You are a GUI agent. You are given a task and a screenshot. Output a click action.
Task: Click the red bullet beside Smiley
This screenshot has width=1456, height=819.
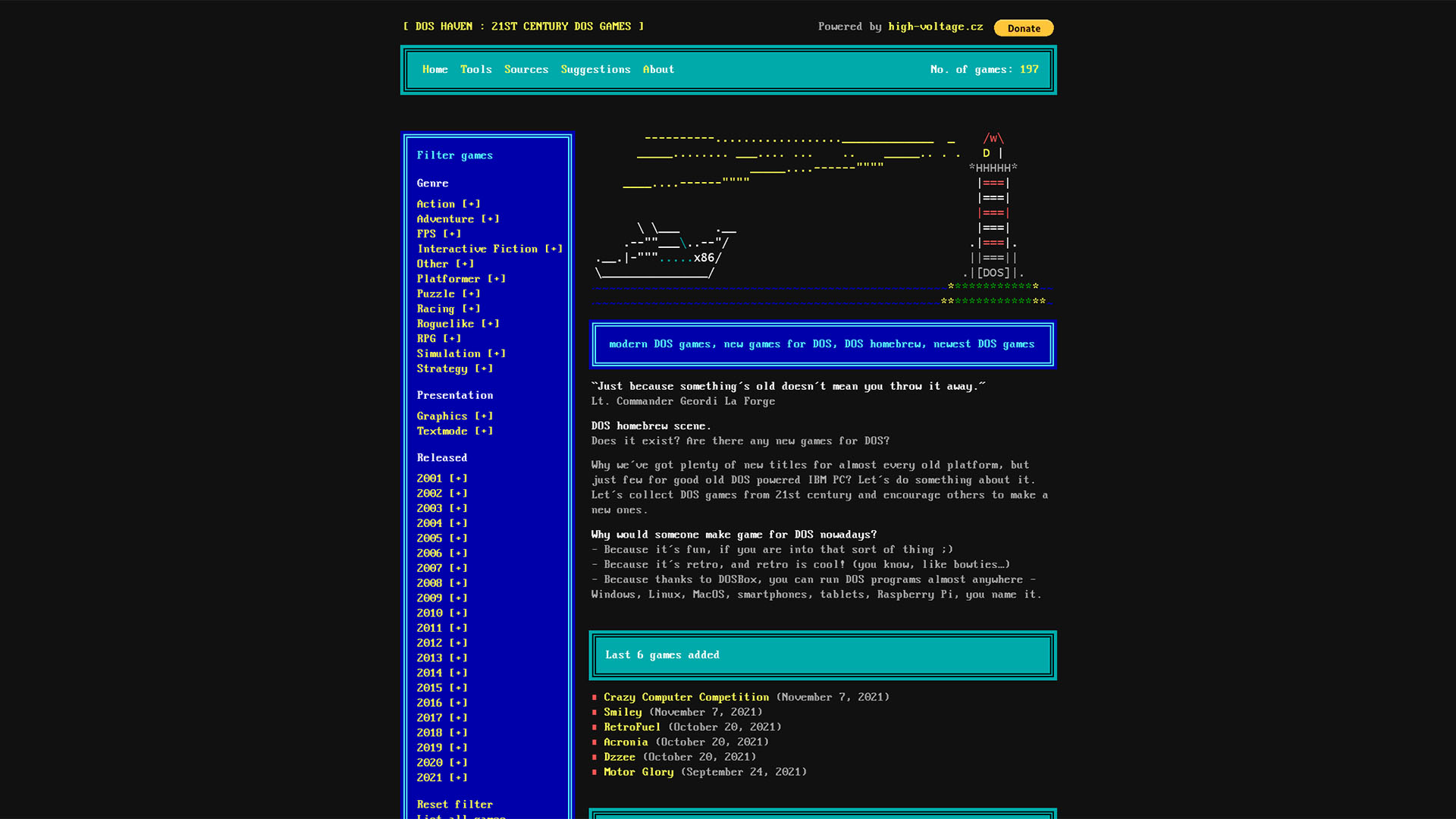pyautogui.click(x=595, y=713)
